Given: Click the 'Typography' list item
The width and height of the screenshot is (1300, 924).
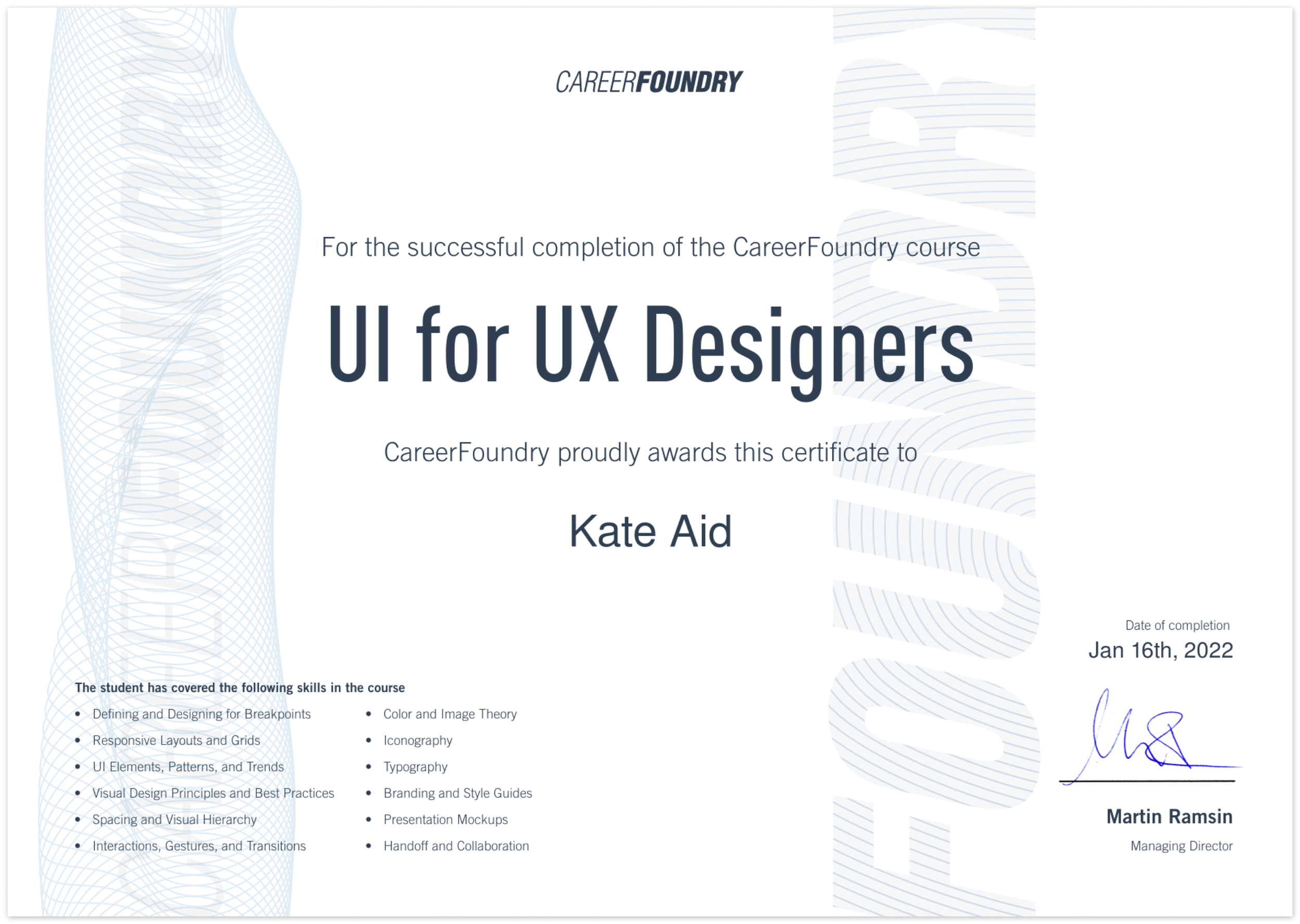Looking at the screenshot, I should [415, 767].
